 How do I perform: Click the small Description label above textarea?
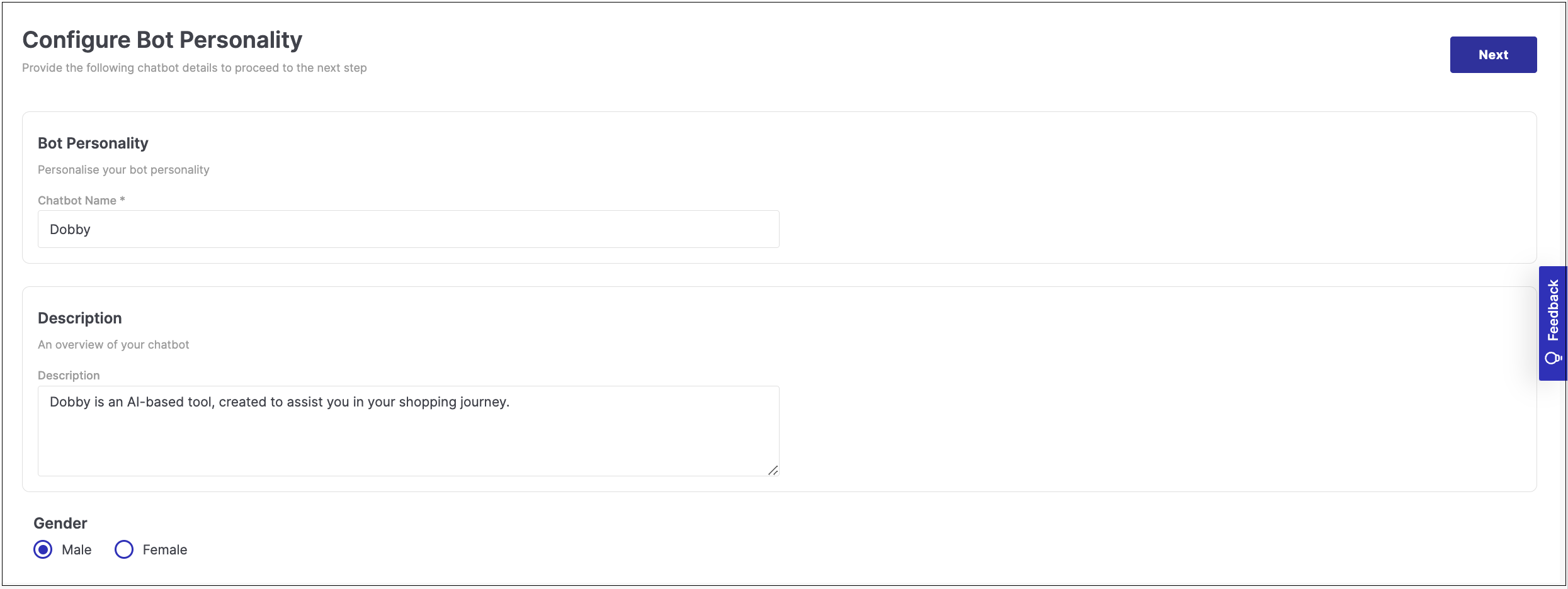69,375
